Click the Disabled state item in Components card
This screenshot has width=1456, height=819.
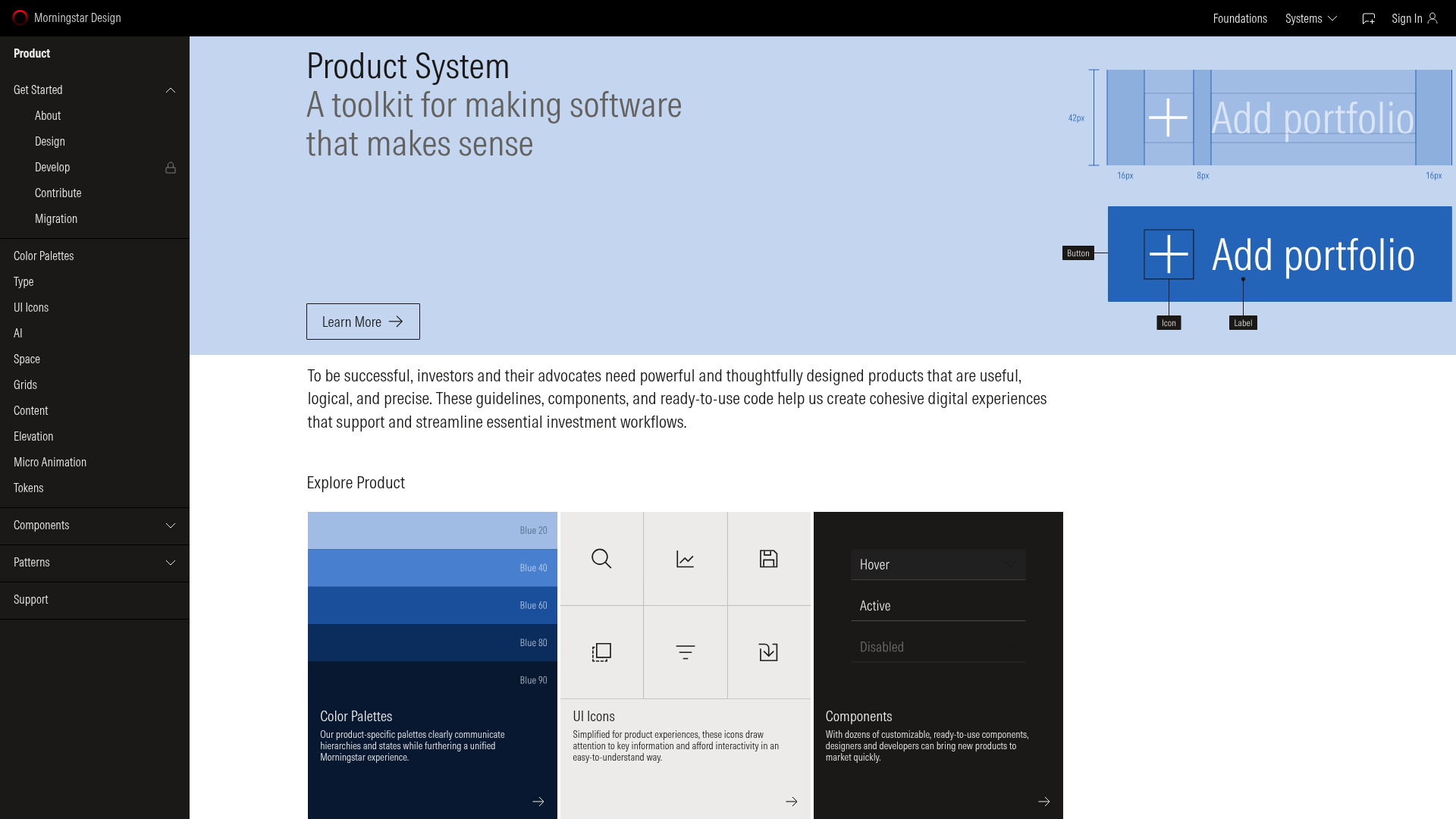click(938, 647)
